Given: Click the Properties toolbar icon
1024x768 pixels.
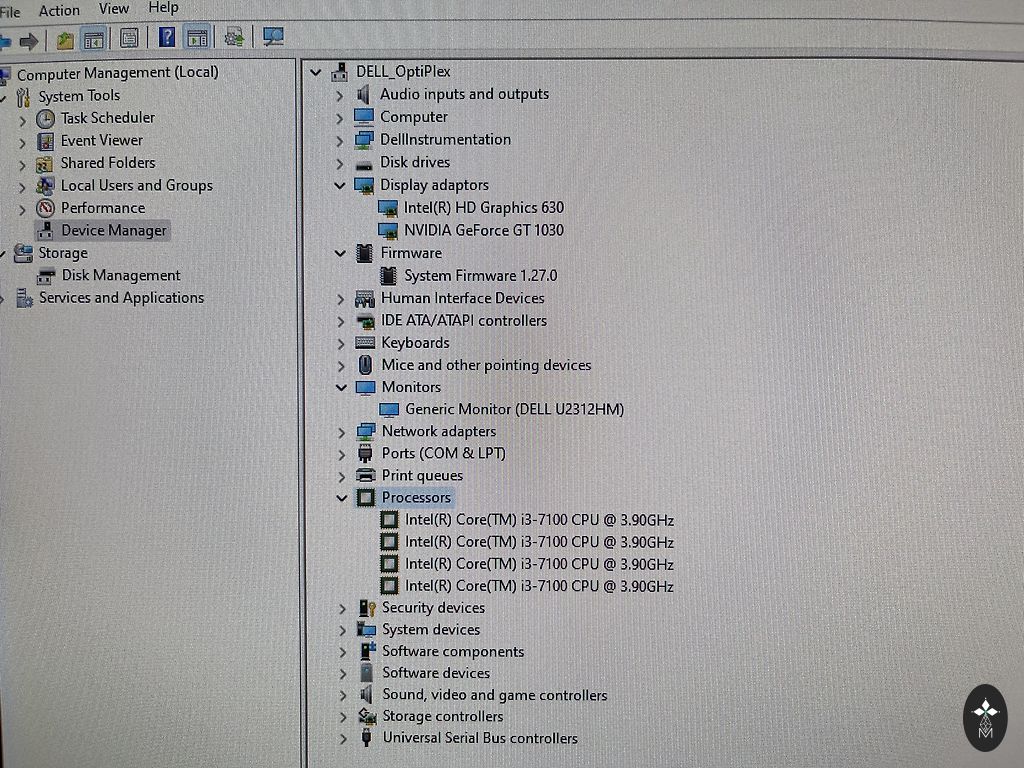Looking at the screenshot, I should 129,39.
